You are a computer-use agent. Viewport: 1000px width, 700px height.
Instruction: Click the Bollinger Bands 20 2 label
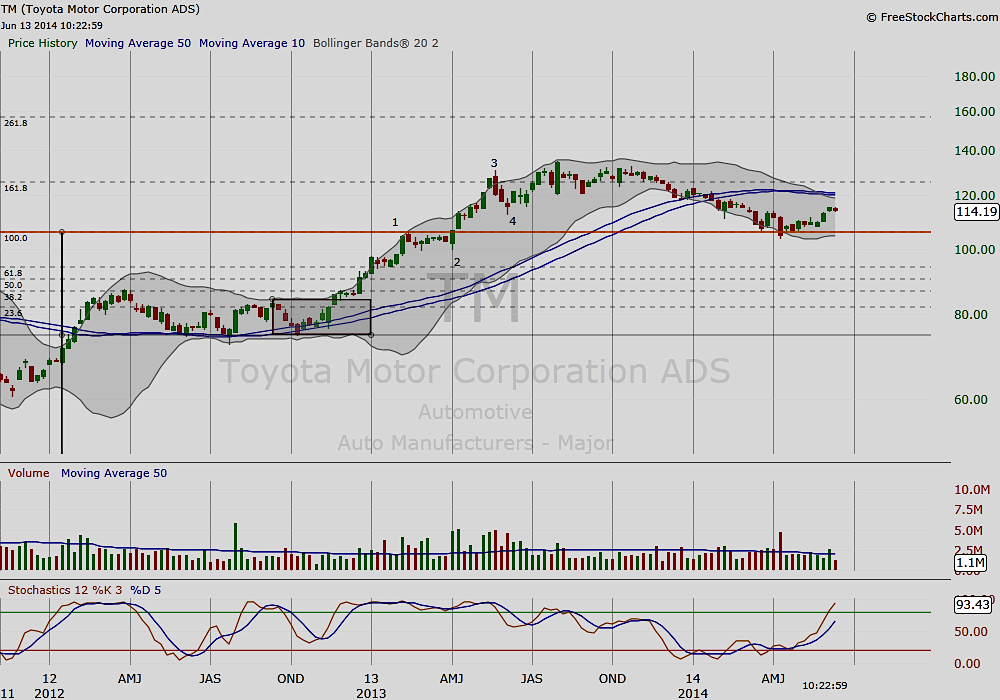tap(376, 43)
